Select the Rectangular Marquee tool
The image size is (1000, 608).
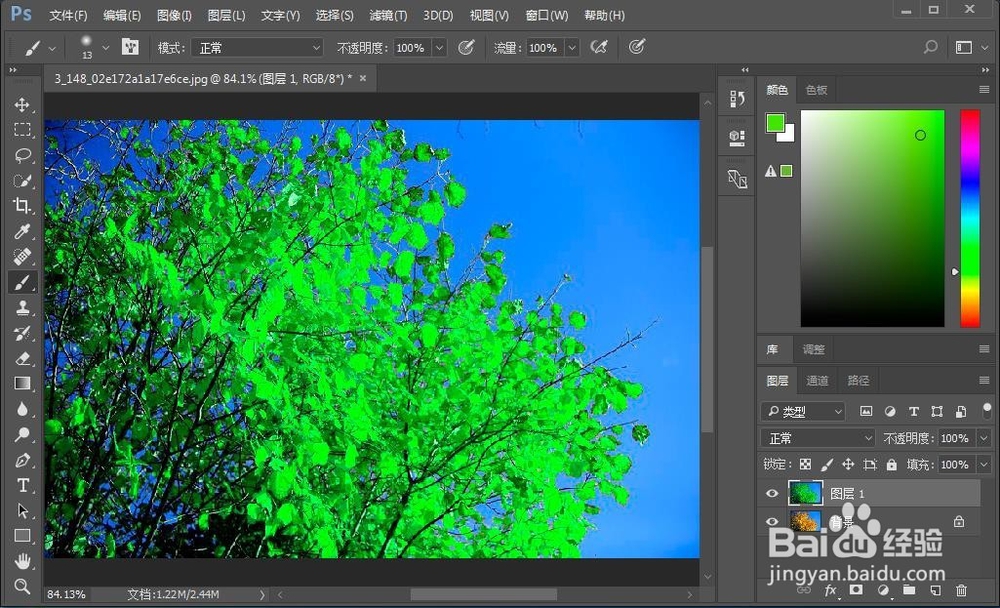pos(22,130)
